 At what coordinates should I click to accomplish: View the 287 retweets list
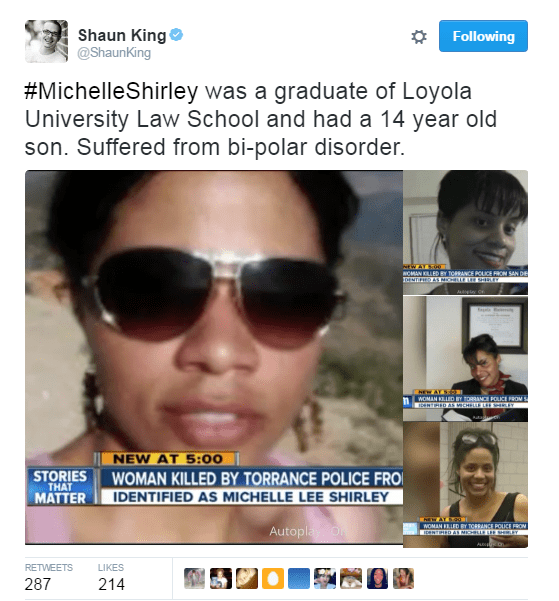tap(48, 577)
